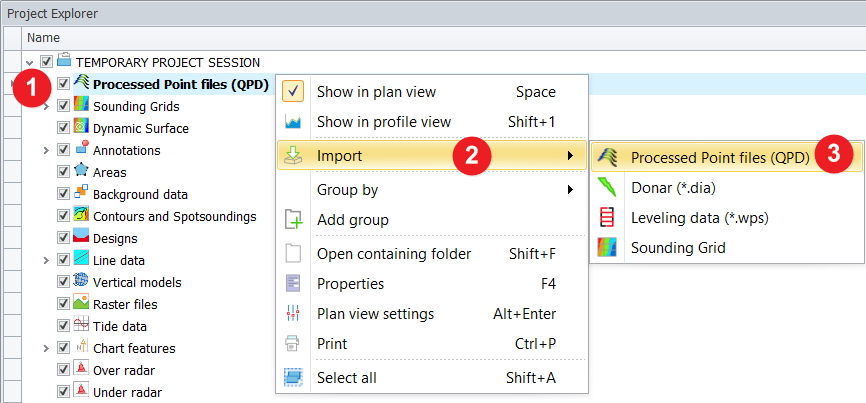Expand the Annotations tree node
The width and height of the screenshot is (866, 403).
[x=46, y=150]
